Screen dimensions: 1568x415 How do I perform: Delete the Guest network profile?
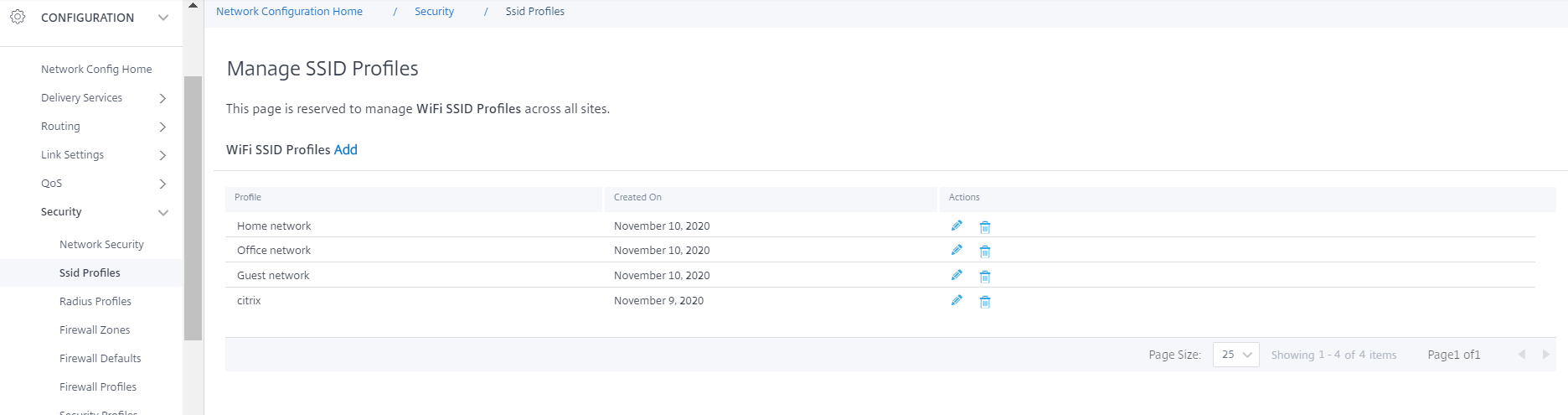(985, 277)
